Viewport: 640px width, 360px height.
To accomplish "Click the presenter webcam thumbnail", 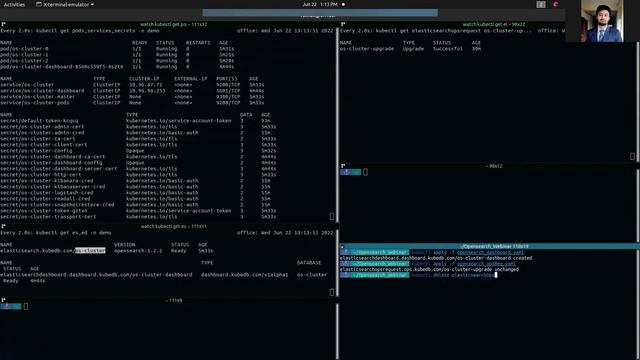I will 602,21.
